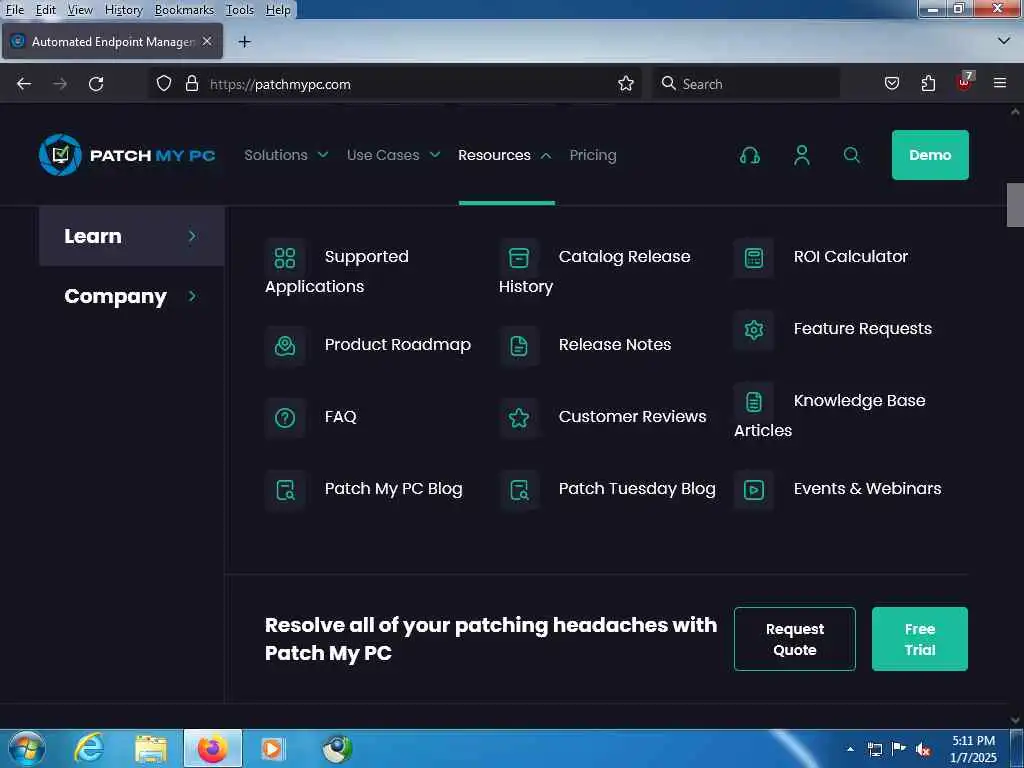Click the Patch My PC Blog icon

pyautogui.click(x=285, y=490)
